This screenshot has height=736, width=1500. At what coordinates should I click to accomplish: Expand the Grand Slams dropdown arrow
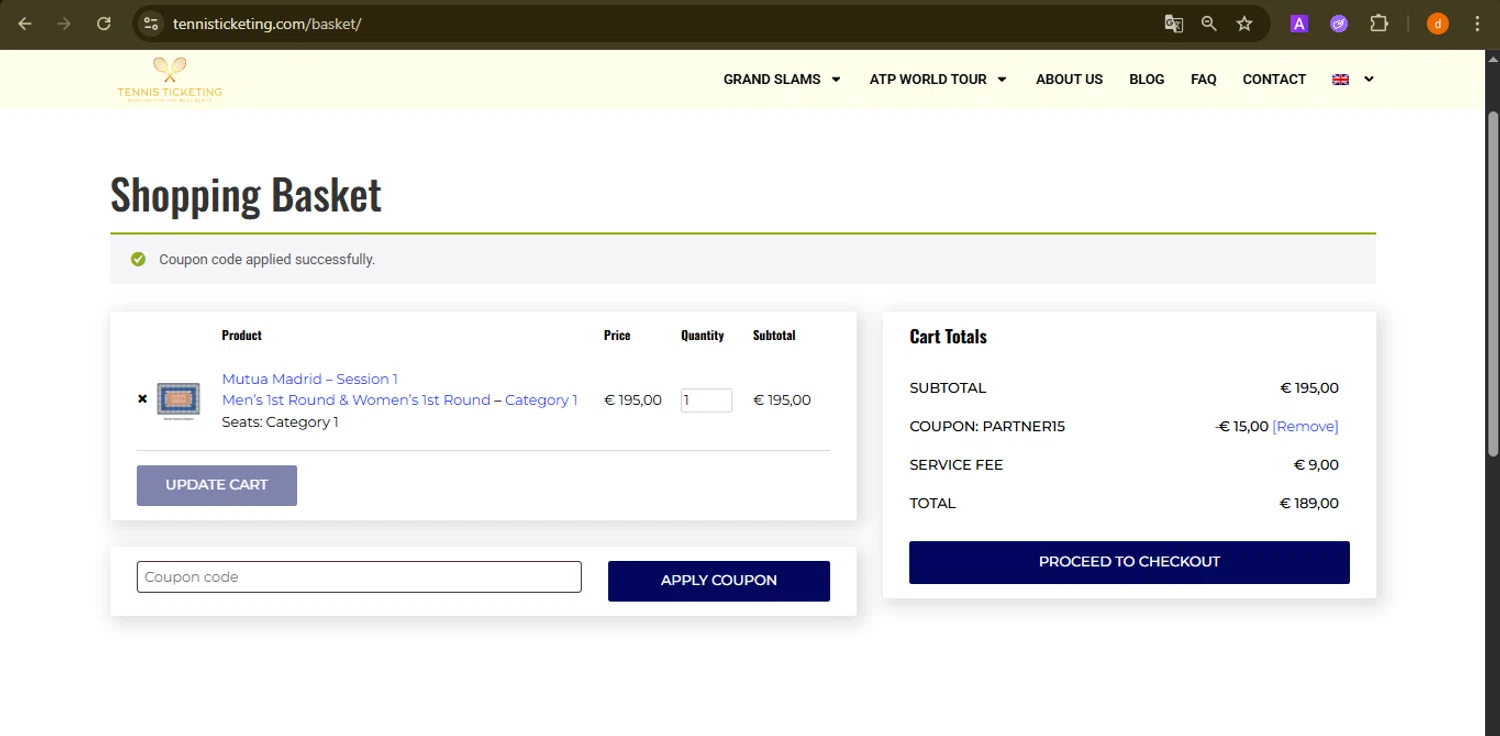(x=836, y=79)
